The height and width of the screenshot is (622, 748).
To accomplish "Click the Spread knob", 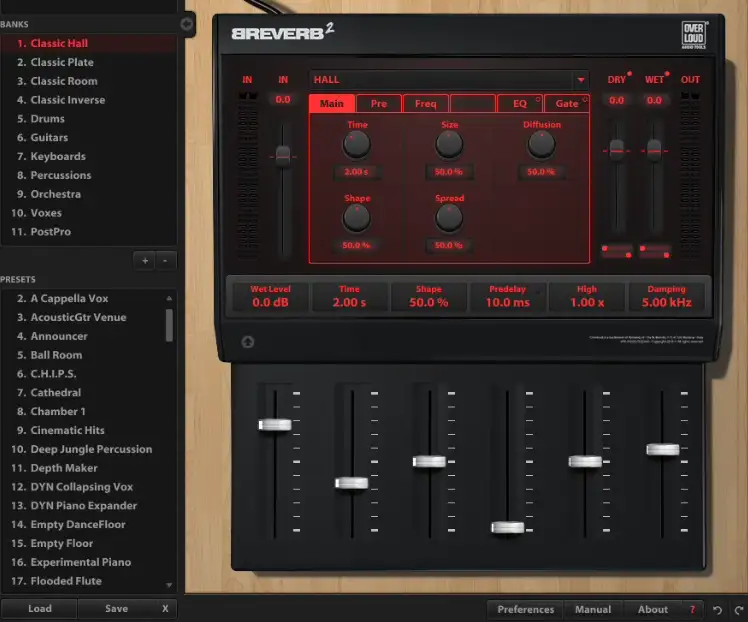I will click(x=449, y=218).
